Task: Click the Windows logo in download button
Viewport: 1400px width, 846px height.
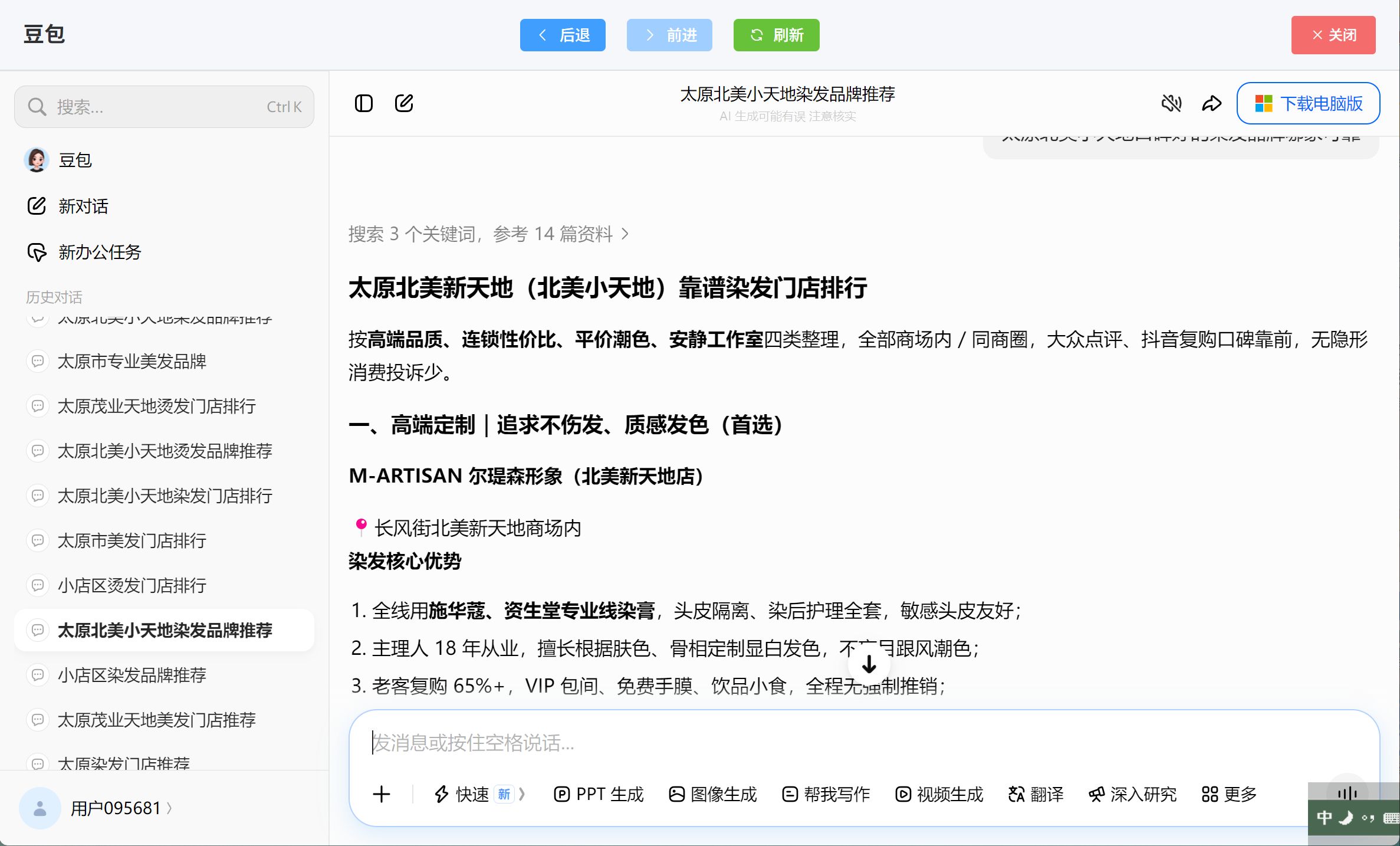Action: point(1264,104)
